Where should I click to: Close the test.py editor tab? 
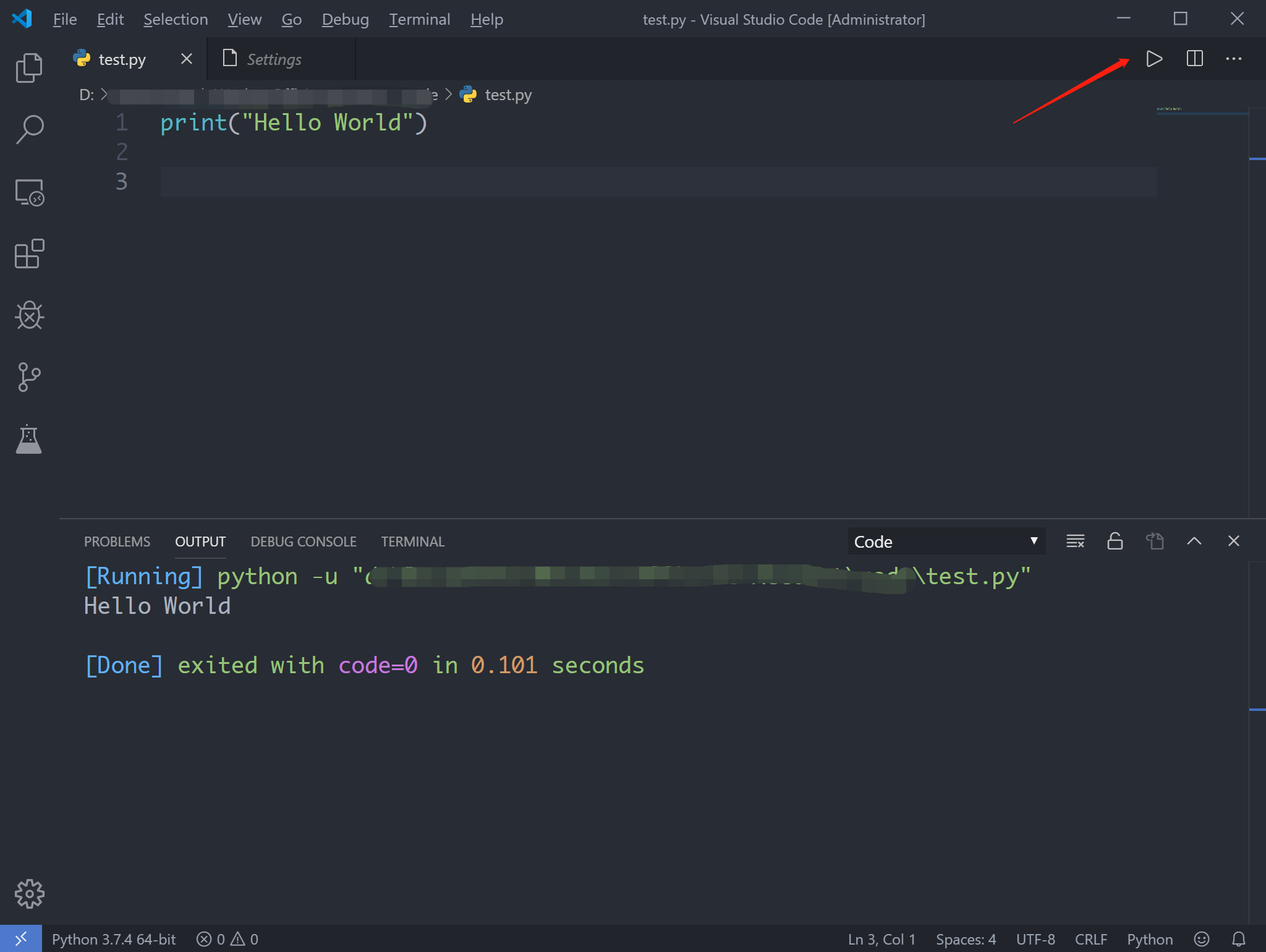[x=186, y=59]
